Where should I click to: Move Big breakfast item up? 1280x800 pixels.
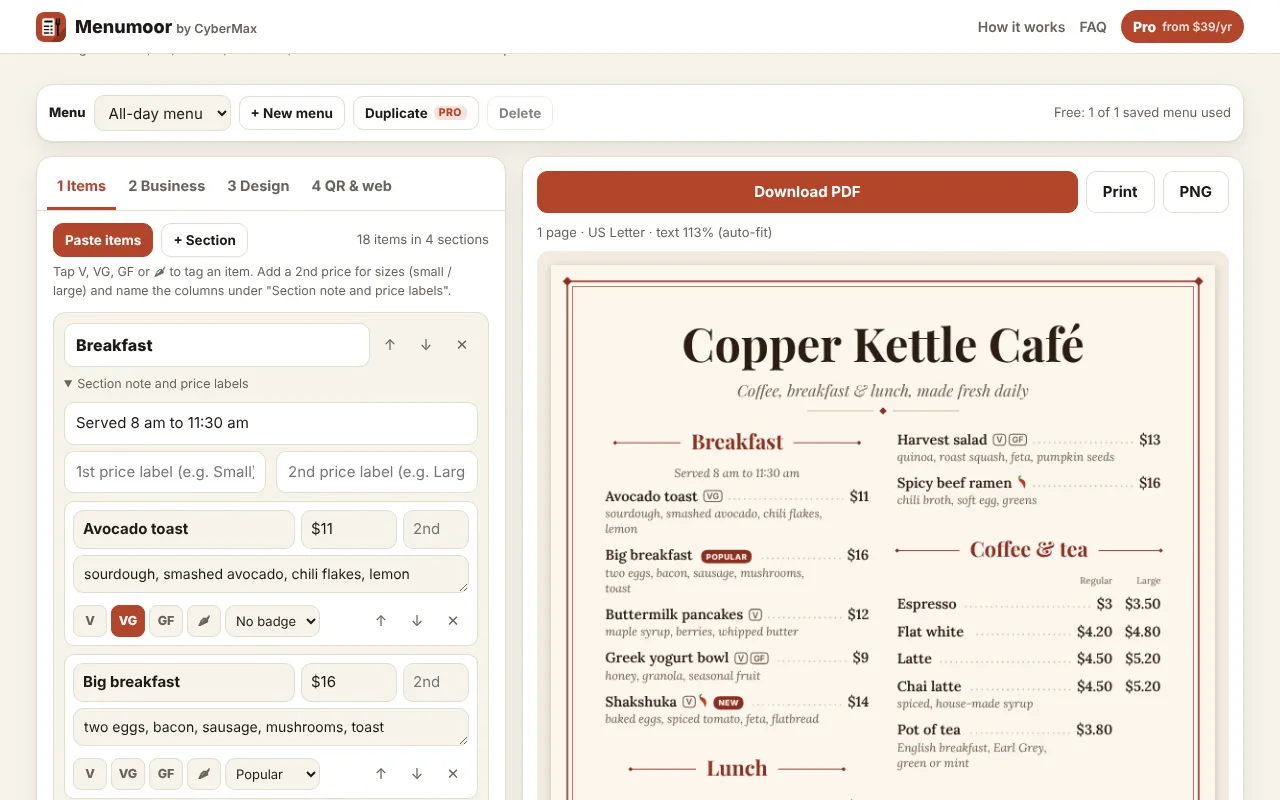(x=381, y=774)
